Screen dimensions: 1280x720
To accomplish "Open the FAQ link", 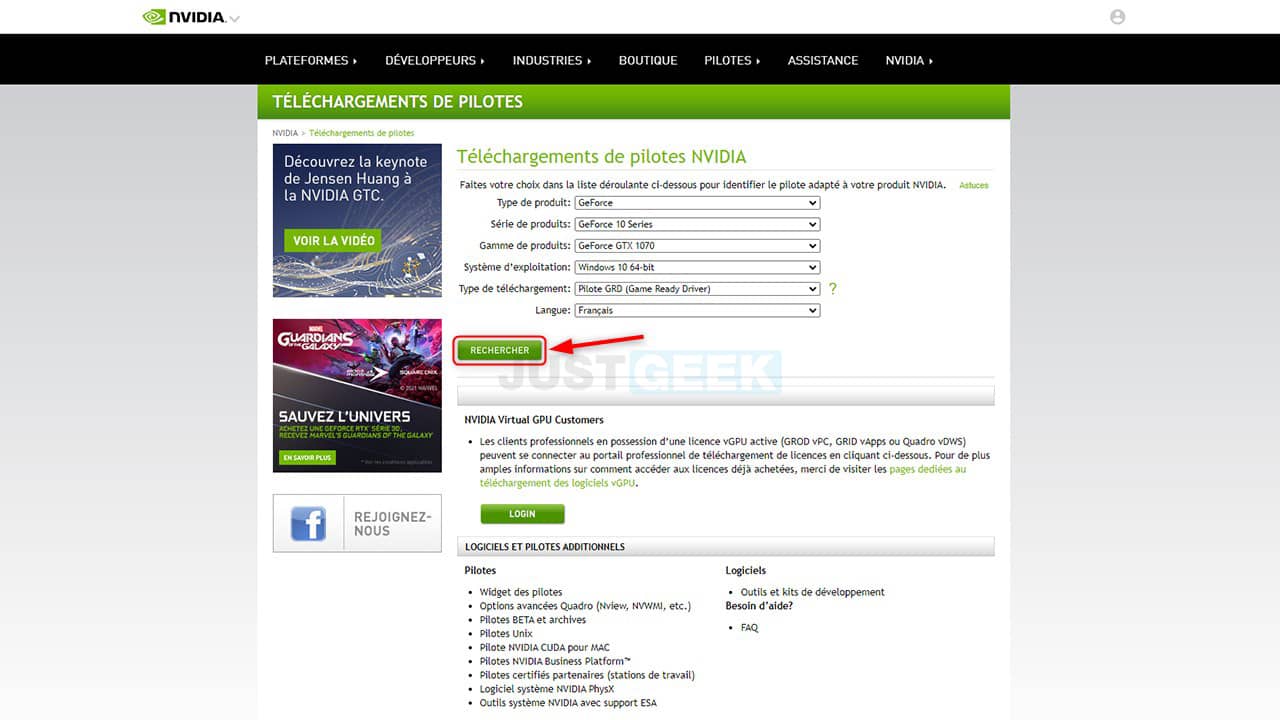I will [749, 628].
